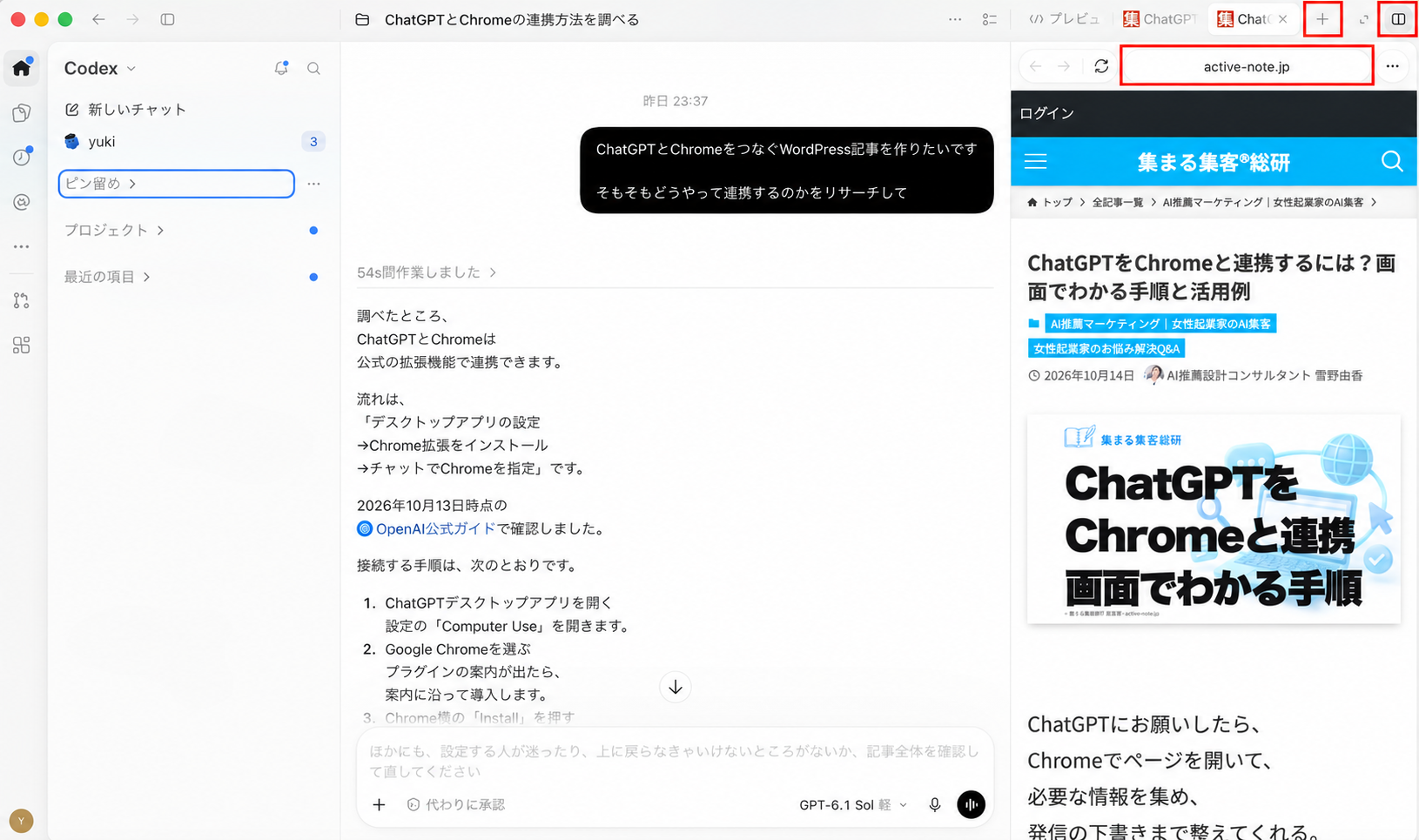Toggle 代わりに承認 in the composer
Screen dimensions: 1419x840
[456, 804]
